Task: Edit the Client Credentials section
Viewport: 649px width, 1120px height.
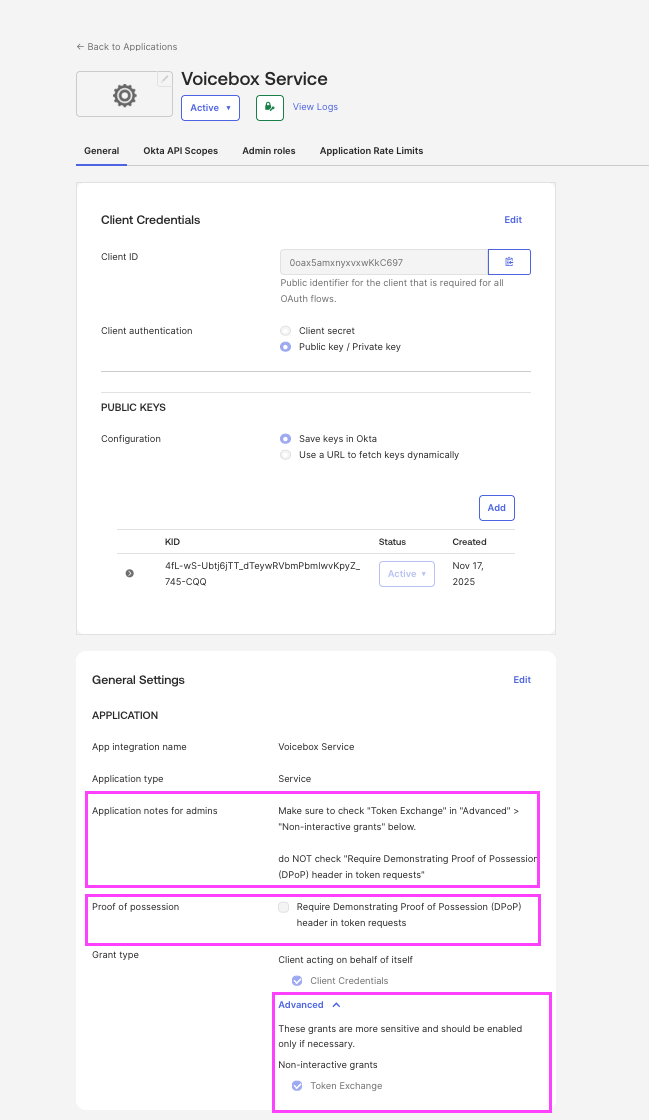Action: click(513, 219)
